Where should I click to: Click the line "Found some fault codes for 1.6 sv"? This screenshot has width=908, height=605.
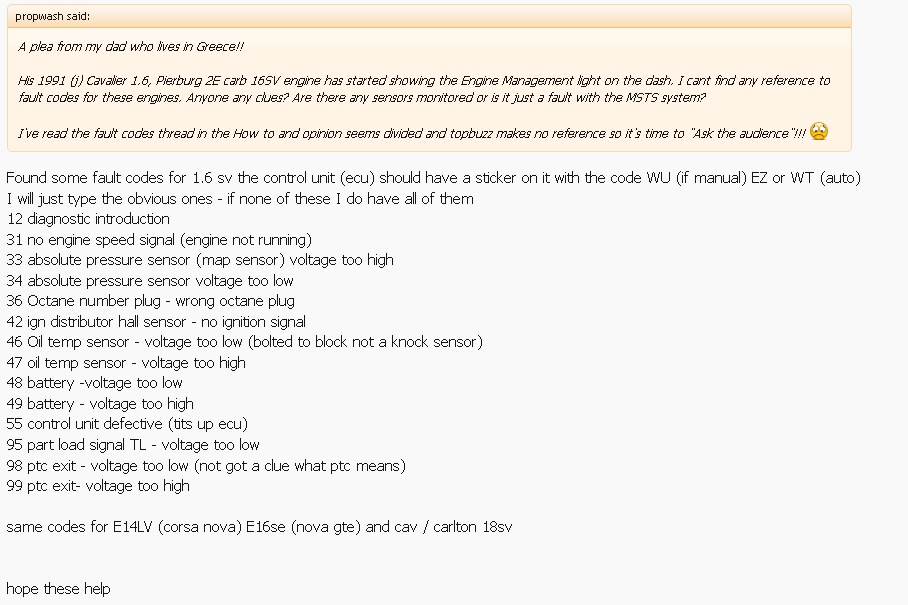433,178
